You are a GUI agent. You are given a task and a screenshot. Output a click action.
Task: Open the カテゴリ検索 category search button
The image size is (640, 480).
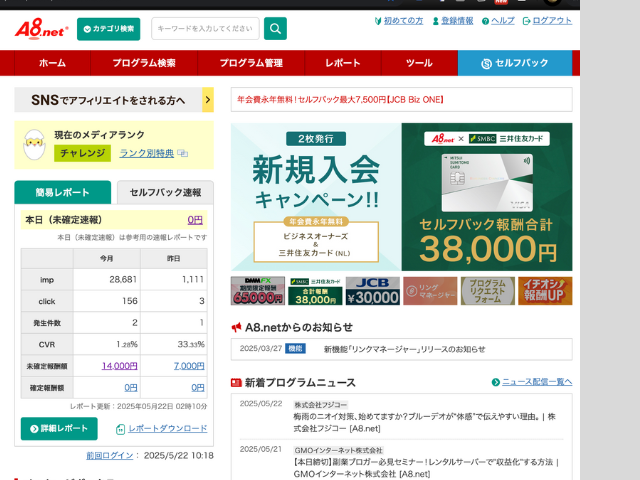click(108, 29)
